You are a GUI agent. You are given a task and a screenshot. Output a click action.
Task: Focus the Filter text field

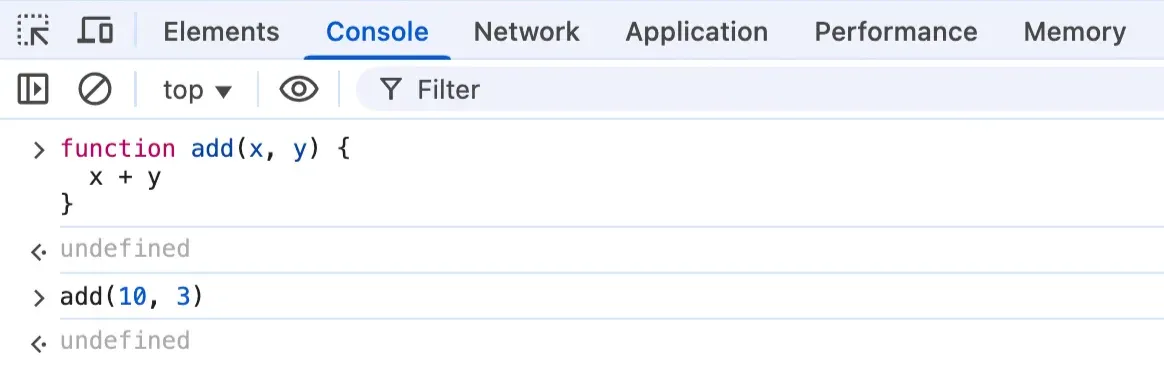pyautogui.click(x=760, y=90)
